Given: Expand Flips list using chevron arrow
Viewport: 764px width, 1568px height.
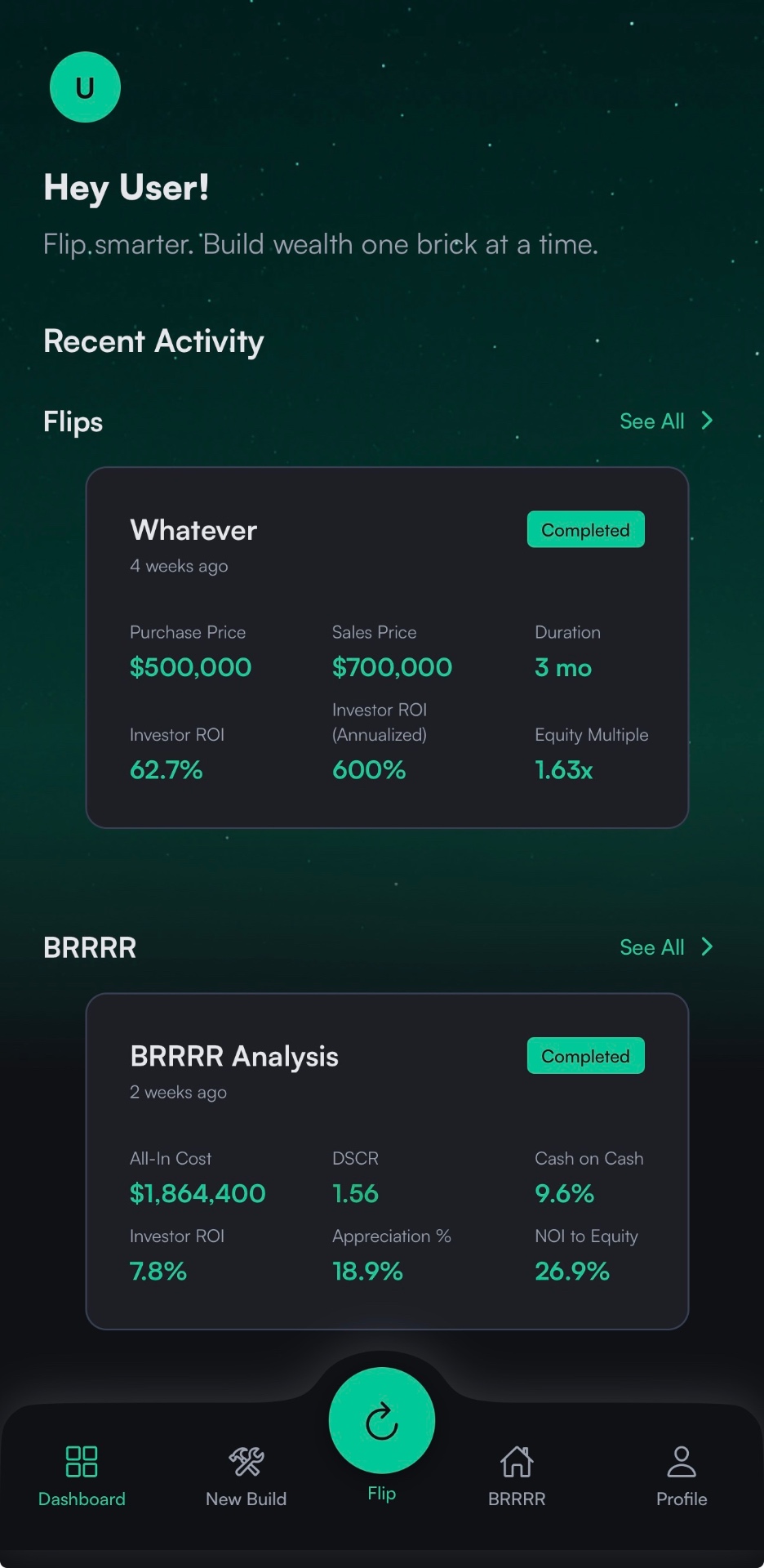Looking at the screenshot, I should click(x=708, y=421).
